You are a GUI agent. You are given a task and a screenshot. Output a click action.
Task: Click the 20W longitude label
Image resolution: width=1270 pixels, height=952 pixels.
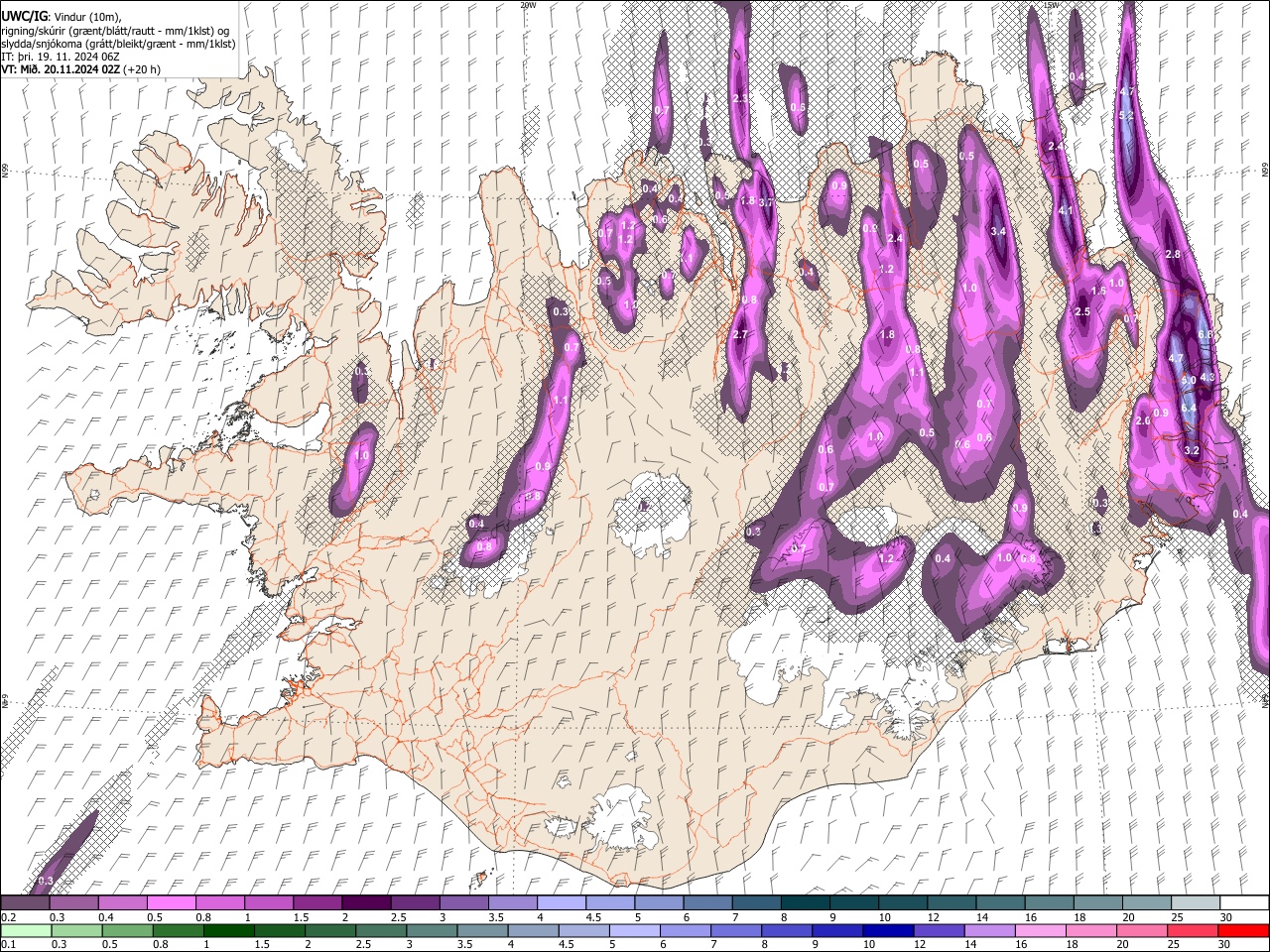click(x=529, y=5)
